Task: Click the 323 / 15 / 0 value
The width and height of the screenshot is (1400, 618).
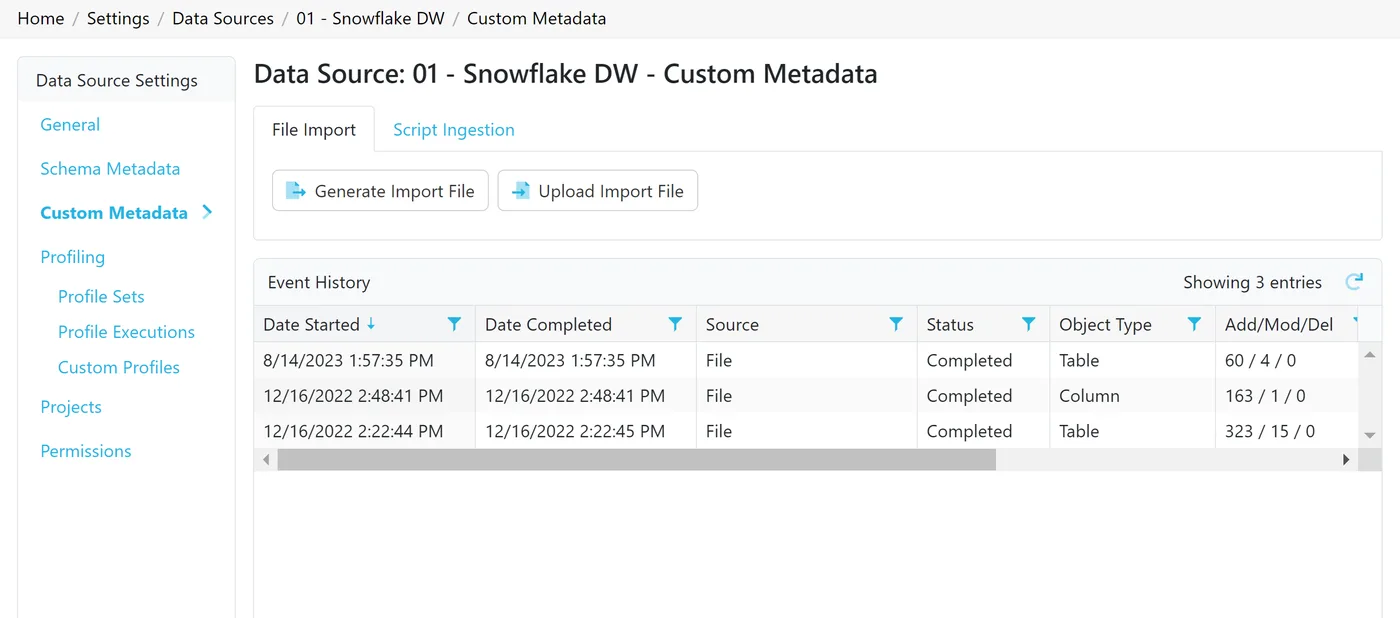Action: tap(1270, 431)
